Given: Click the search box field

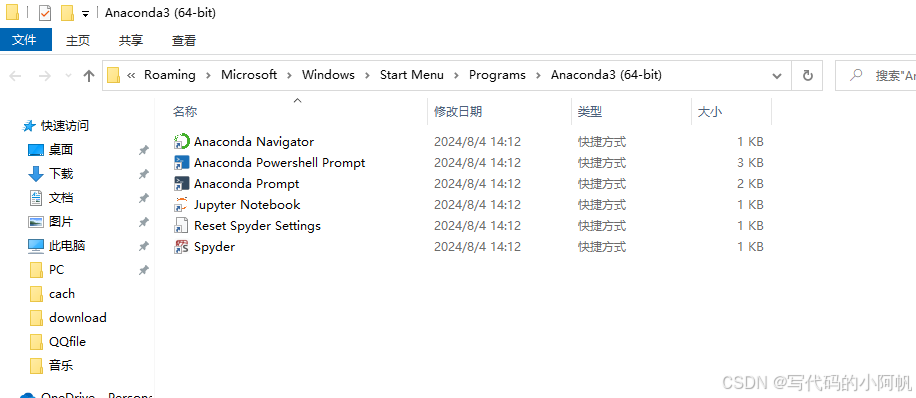Looking at the screenshot, I should tap(875, 75).
